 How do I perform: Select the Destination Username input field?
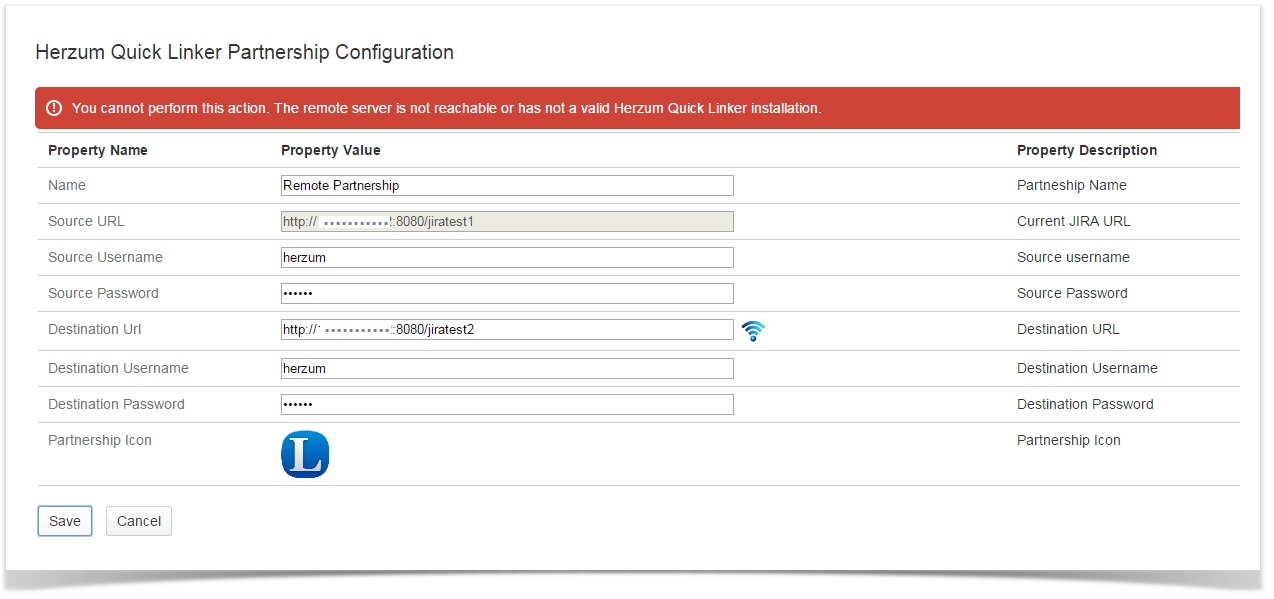pyautogui.click(x=507, y=368)
